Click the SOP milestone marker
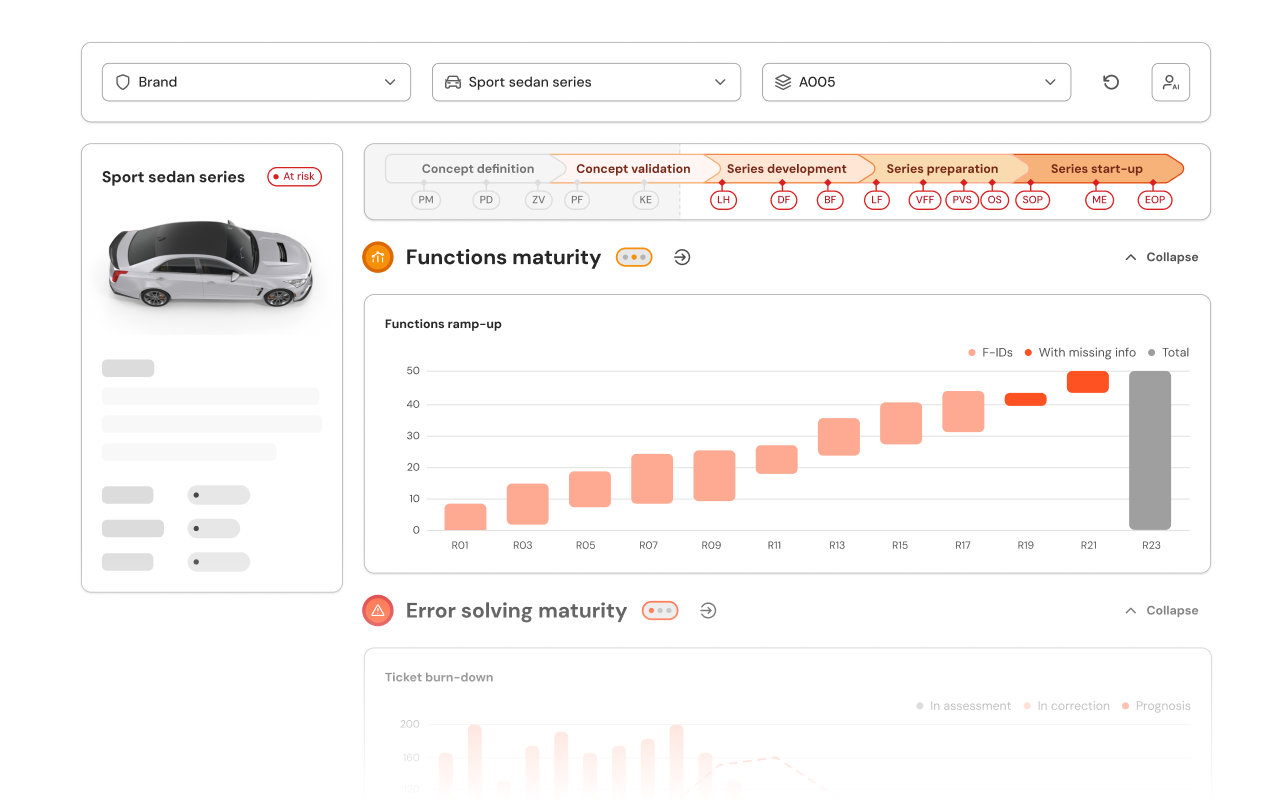 1032,200
